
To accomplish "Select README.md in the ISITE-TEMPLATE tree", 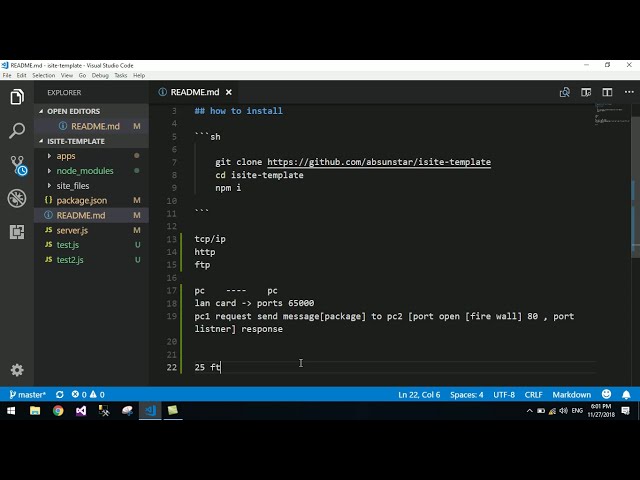I will click(x=91, y=215).
